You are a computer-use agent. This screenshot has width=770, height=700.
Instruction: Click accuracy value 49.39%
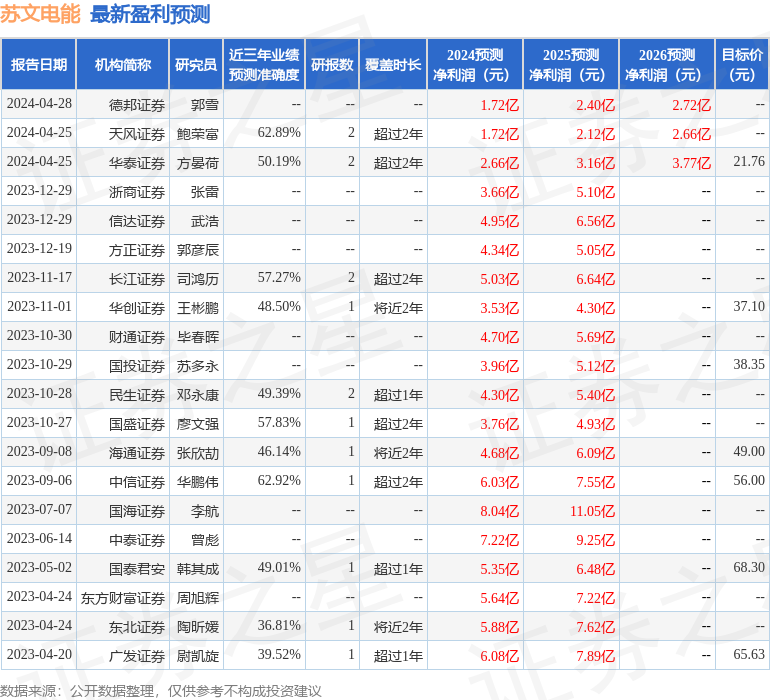pos(279,393)
